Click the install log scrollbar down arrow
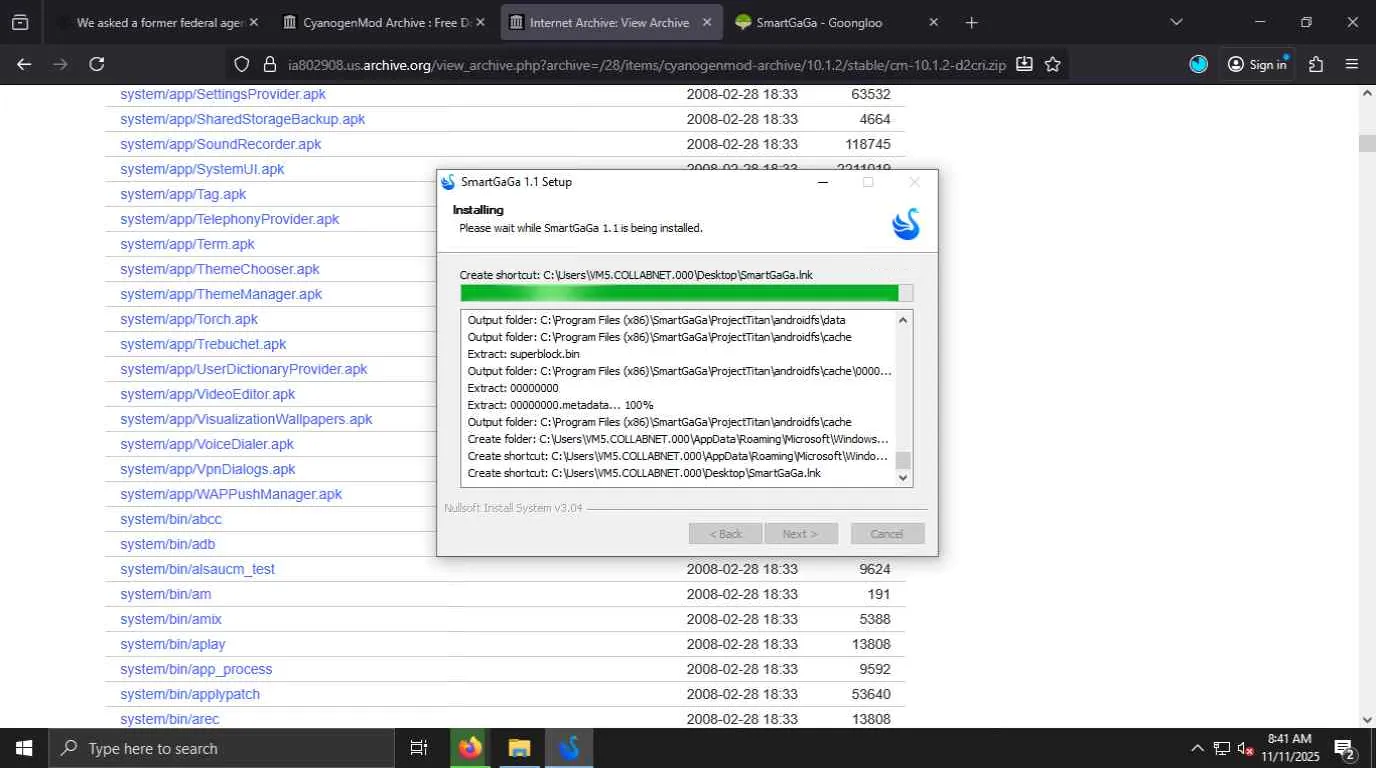This screenshot has height=768, width=1376. pos(903,478)
